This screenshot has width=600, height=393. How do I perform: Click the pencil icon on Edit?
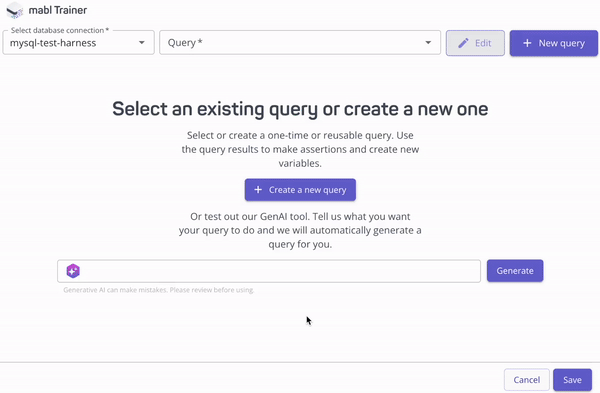click(x=463, y=43)
